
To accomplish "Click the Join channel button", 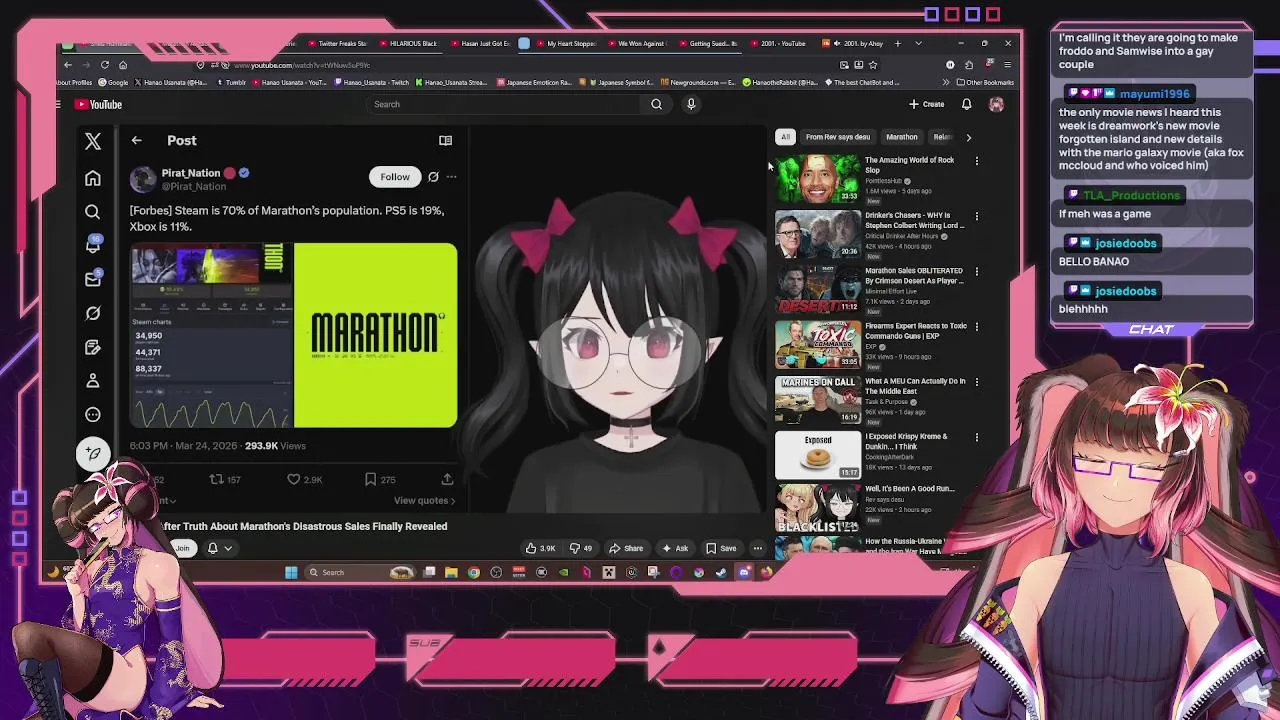I will (183, 548).
